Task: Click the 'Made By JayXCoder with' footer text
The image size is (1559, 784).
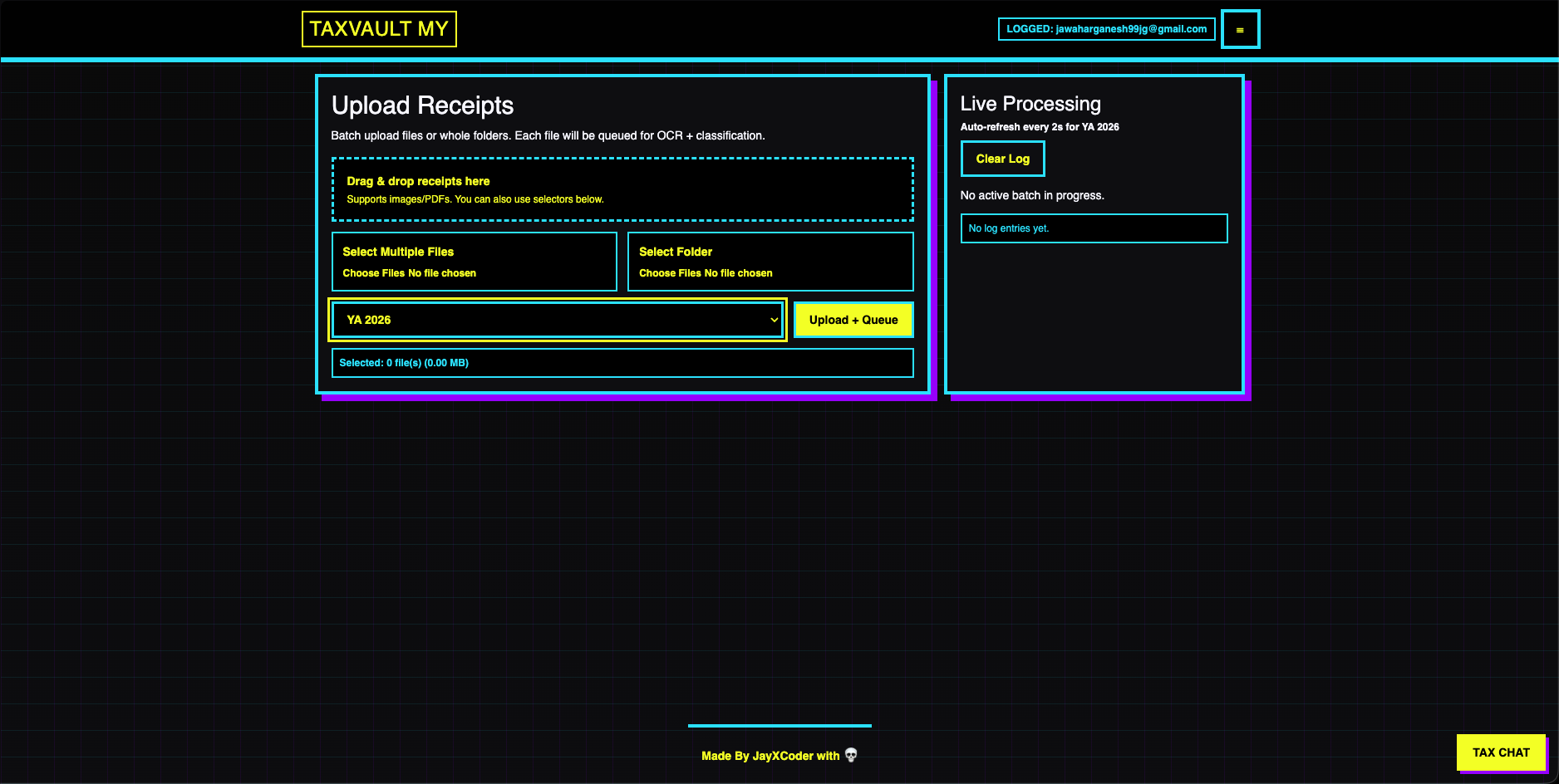Action: coord(770,756)
